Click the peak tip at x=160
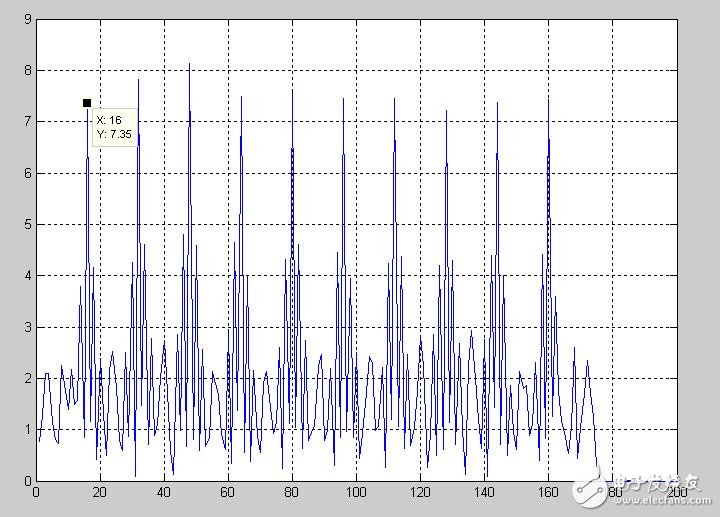Image resolution: width=720 pixels, height=517 pixels. (x=548, y=99)
